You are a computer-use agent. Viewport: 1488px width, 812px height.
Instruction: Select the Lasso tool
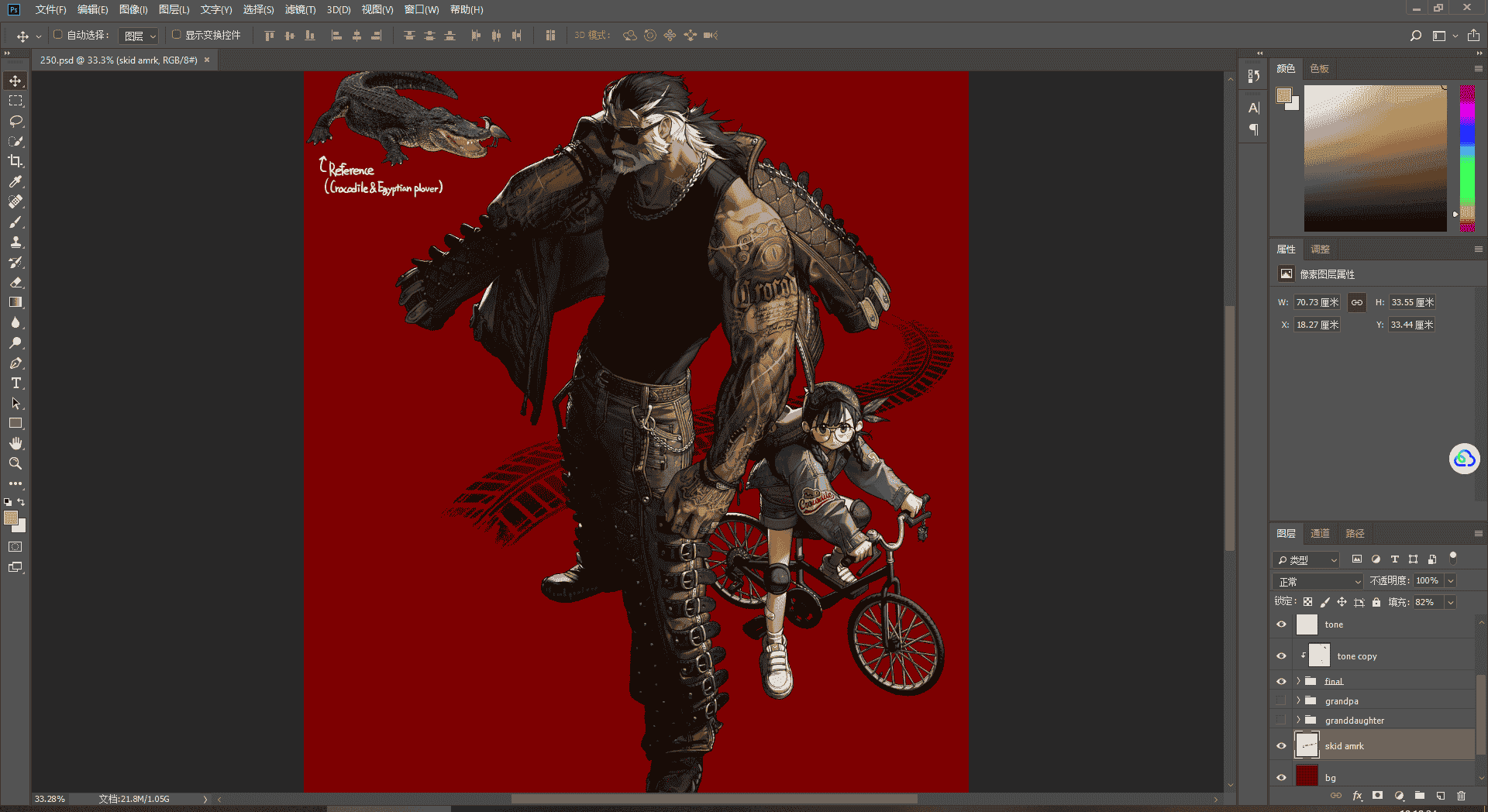pyautogui.click(x=15, y=121)
